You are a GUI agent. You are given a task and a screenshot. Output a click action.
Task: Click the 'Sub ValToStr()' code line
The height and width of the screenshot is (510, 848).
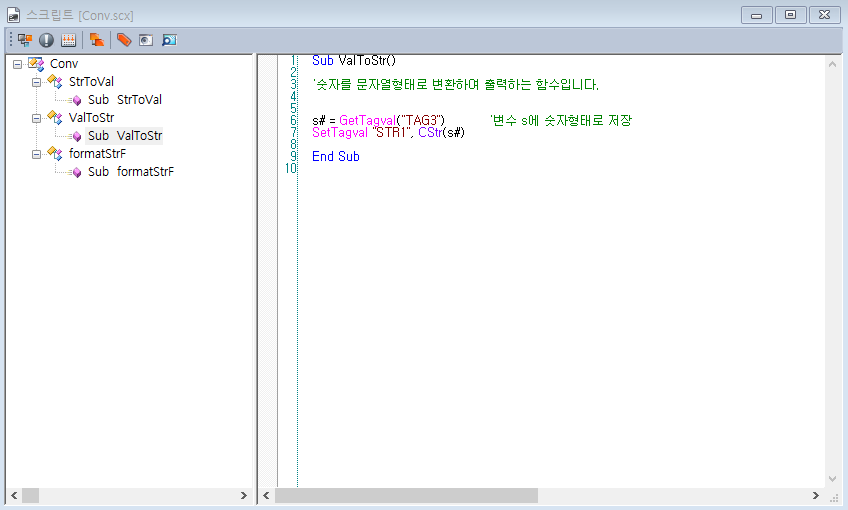(x=354, y=61)
